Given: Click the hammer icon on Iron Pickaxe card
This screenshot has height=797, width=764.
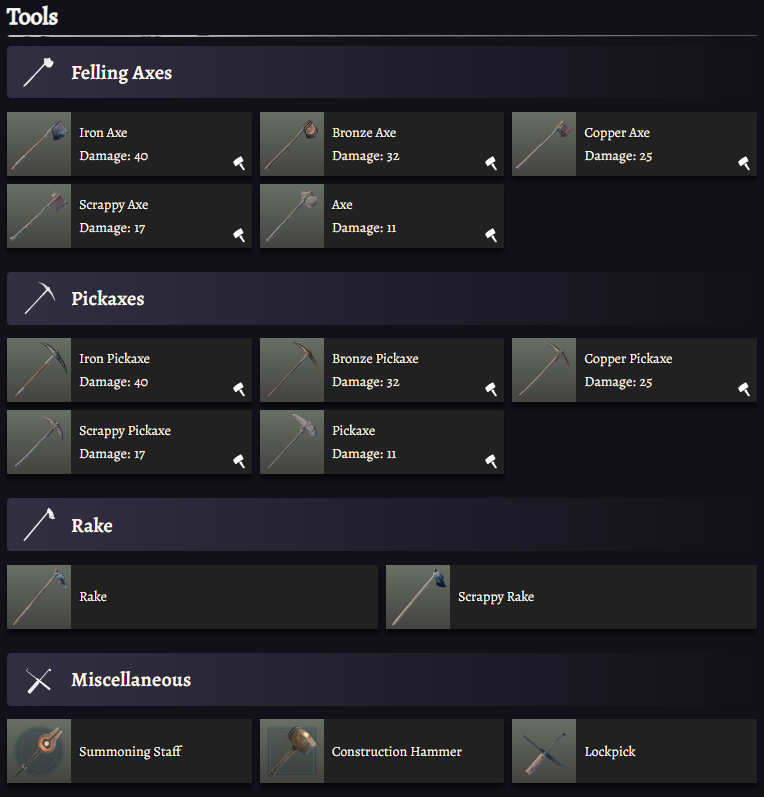Looking at the screenshot, I should click(x=239, y=389).
